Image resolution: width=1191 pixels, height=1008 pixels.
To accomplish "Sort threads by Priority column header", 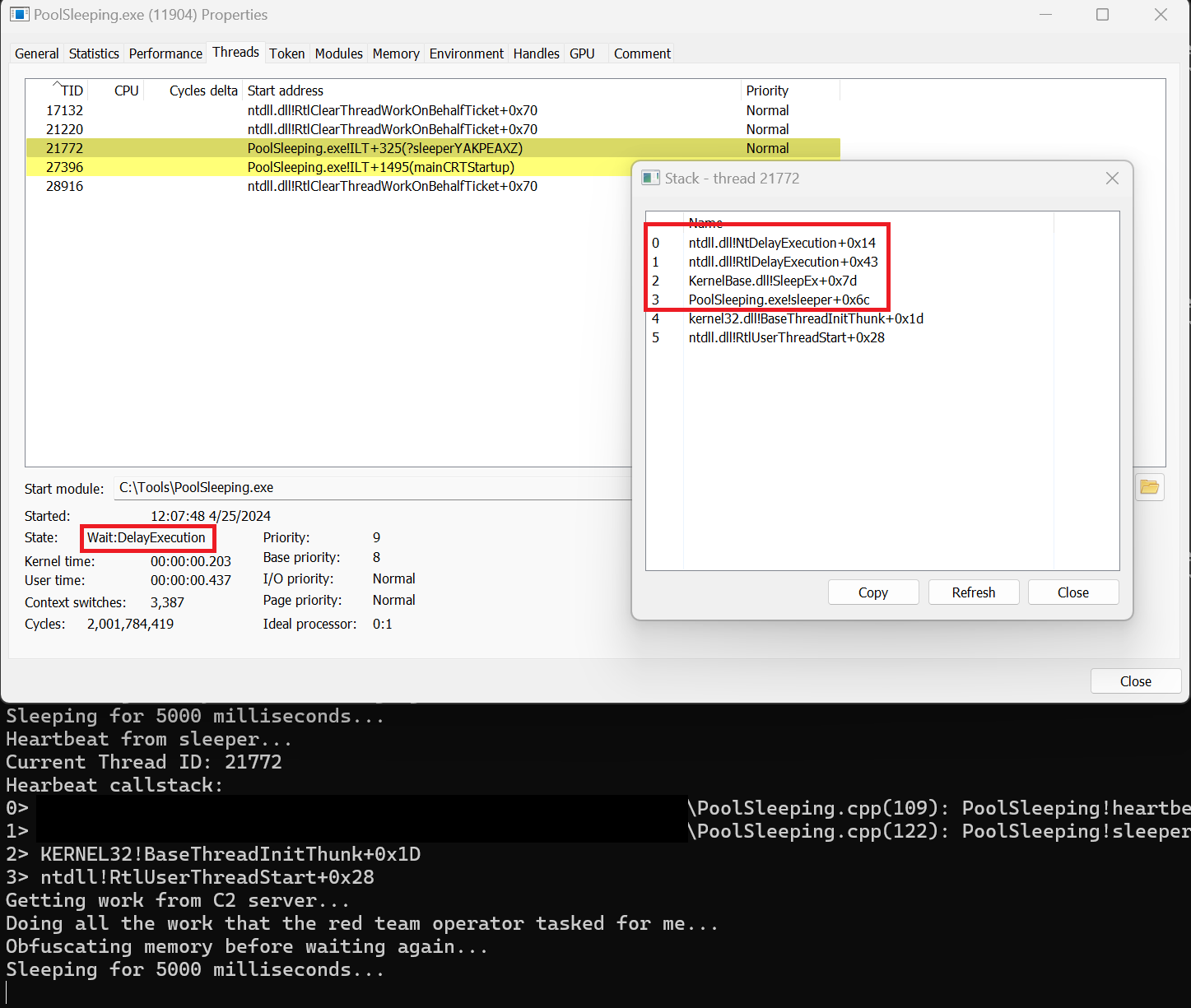I will pyautogui.click(x=766, y=91).
